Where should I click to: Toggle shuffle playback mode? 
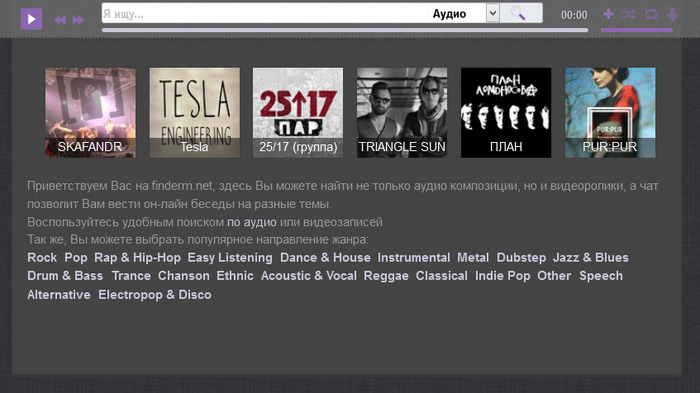629,14
